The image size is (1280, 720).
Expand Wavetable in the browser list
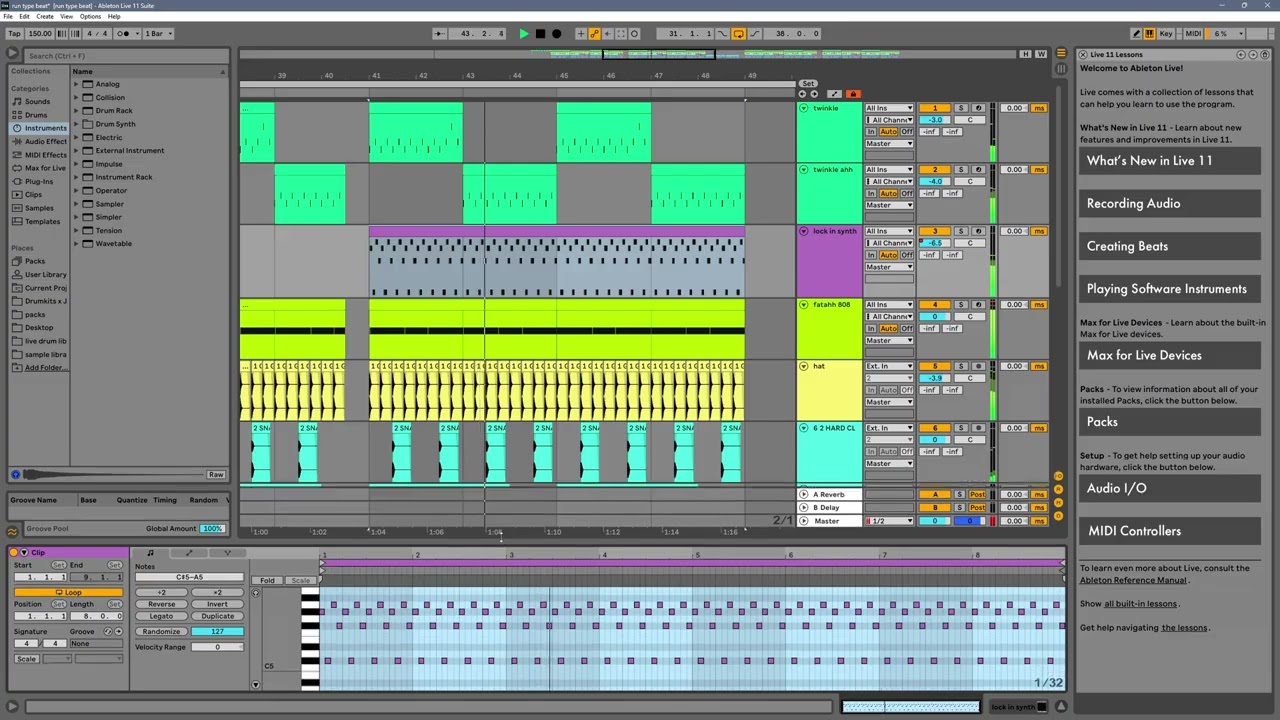tap(76, 244)
